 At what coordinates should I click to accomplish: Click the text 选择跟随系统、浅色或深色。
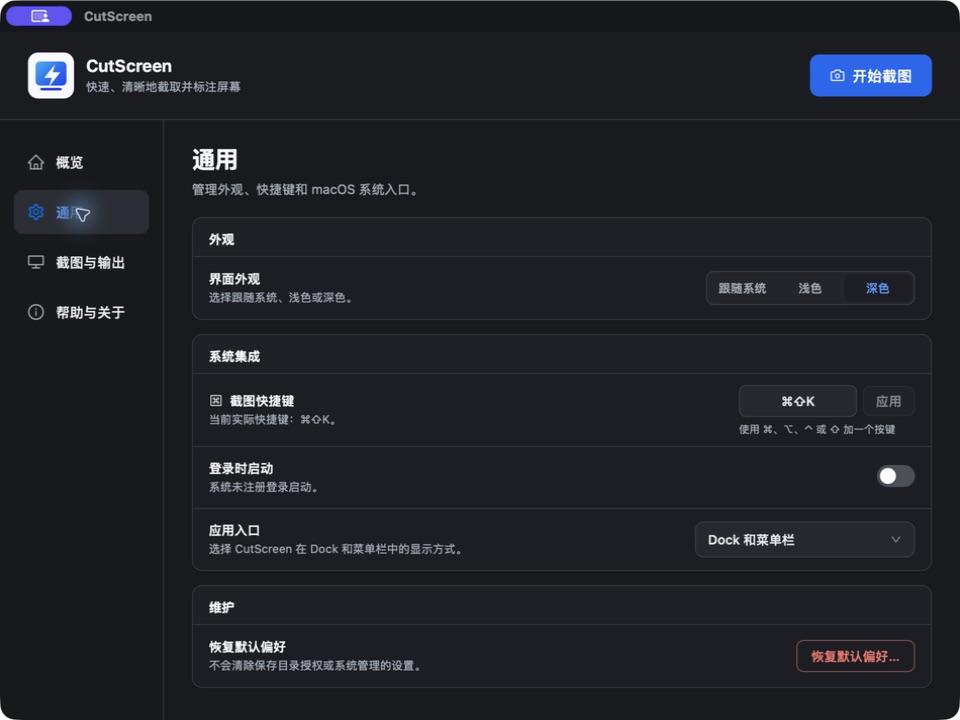pyautogui.click(x=281, y=298)
